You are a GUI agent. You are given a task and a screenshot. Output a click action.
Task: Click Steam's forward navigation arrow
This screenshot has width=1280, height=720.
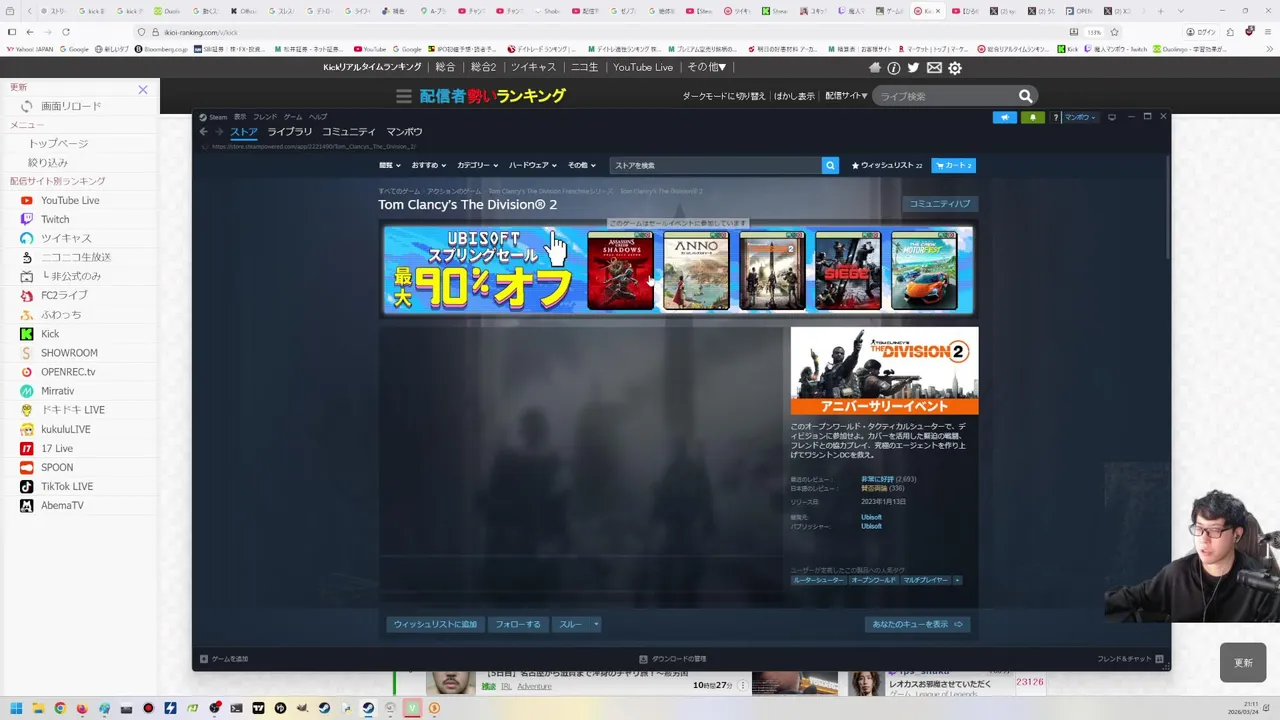point(219,132)
